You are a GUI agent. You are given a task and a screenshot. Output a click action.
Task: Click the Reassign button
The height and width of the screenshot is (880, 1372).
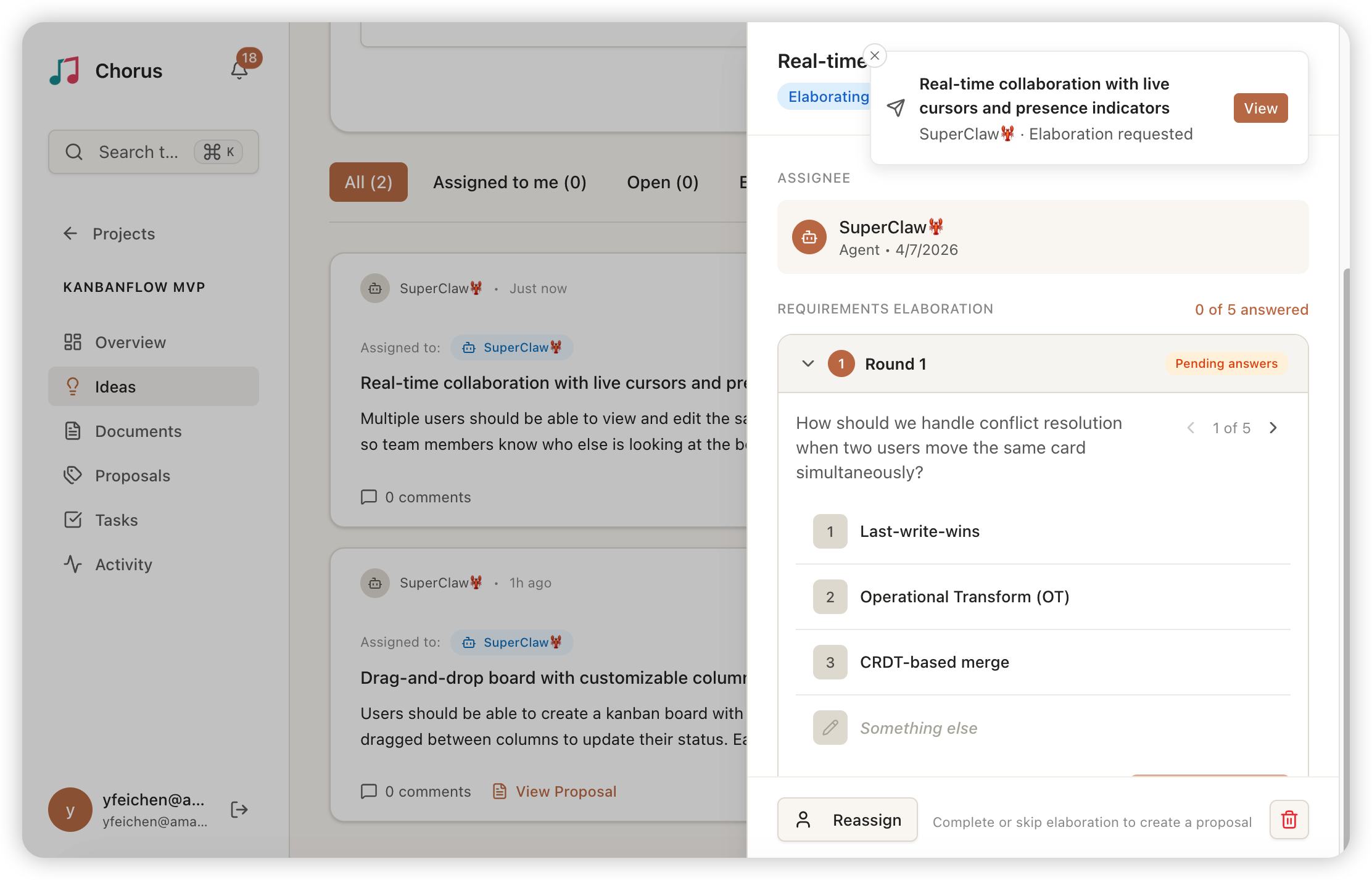point(848,820)
